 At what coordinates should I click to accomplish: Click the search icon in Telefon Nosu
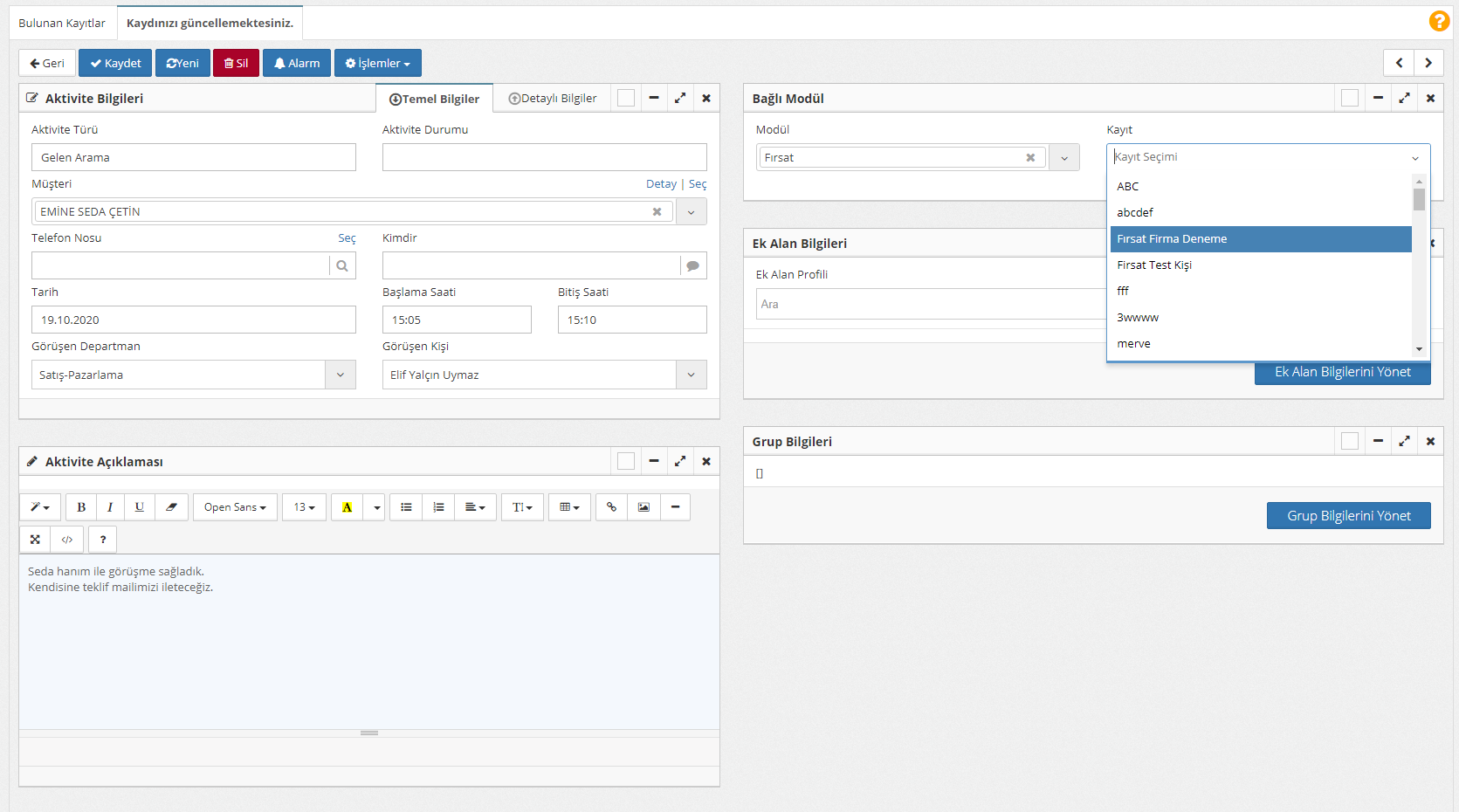pyautogui.click(x=342, y=266)
